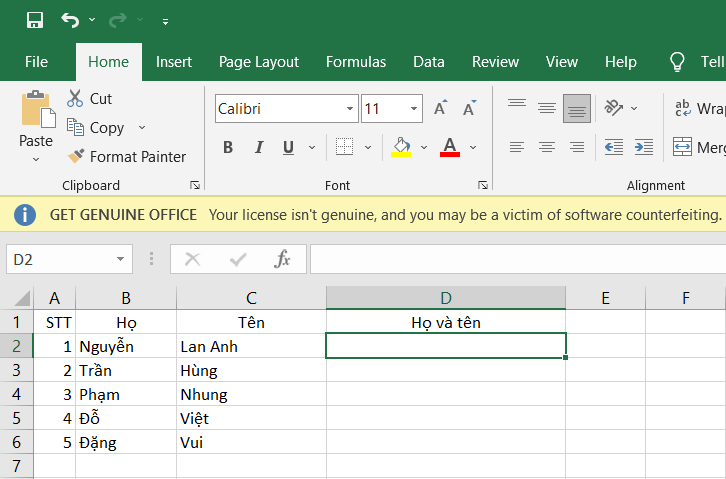Select all cells corner triangle

point(21,298)
